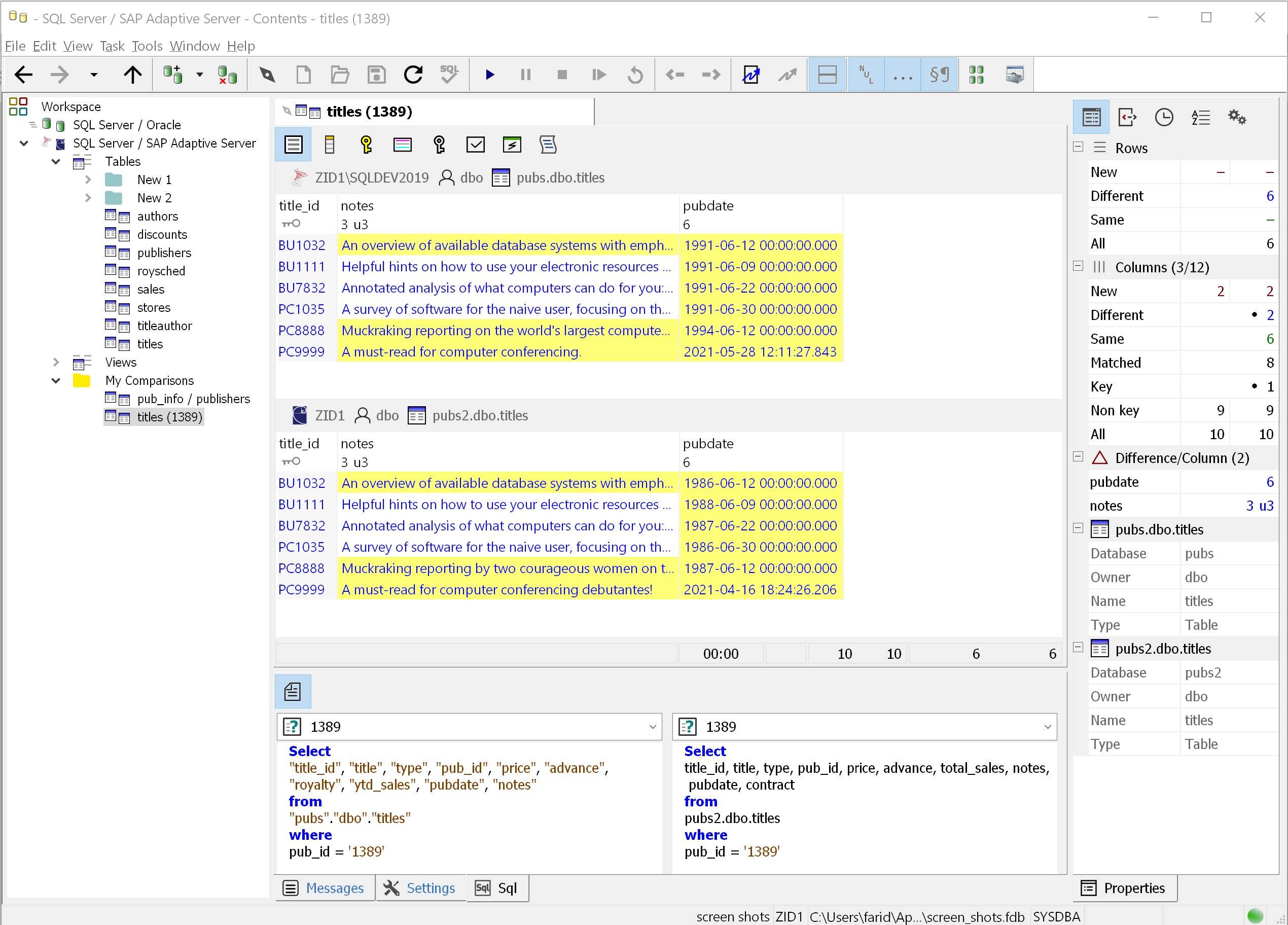Toggle the paragraph symbols button
The width and height of the screenshot is (1288, 925).
pos(939,75)
